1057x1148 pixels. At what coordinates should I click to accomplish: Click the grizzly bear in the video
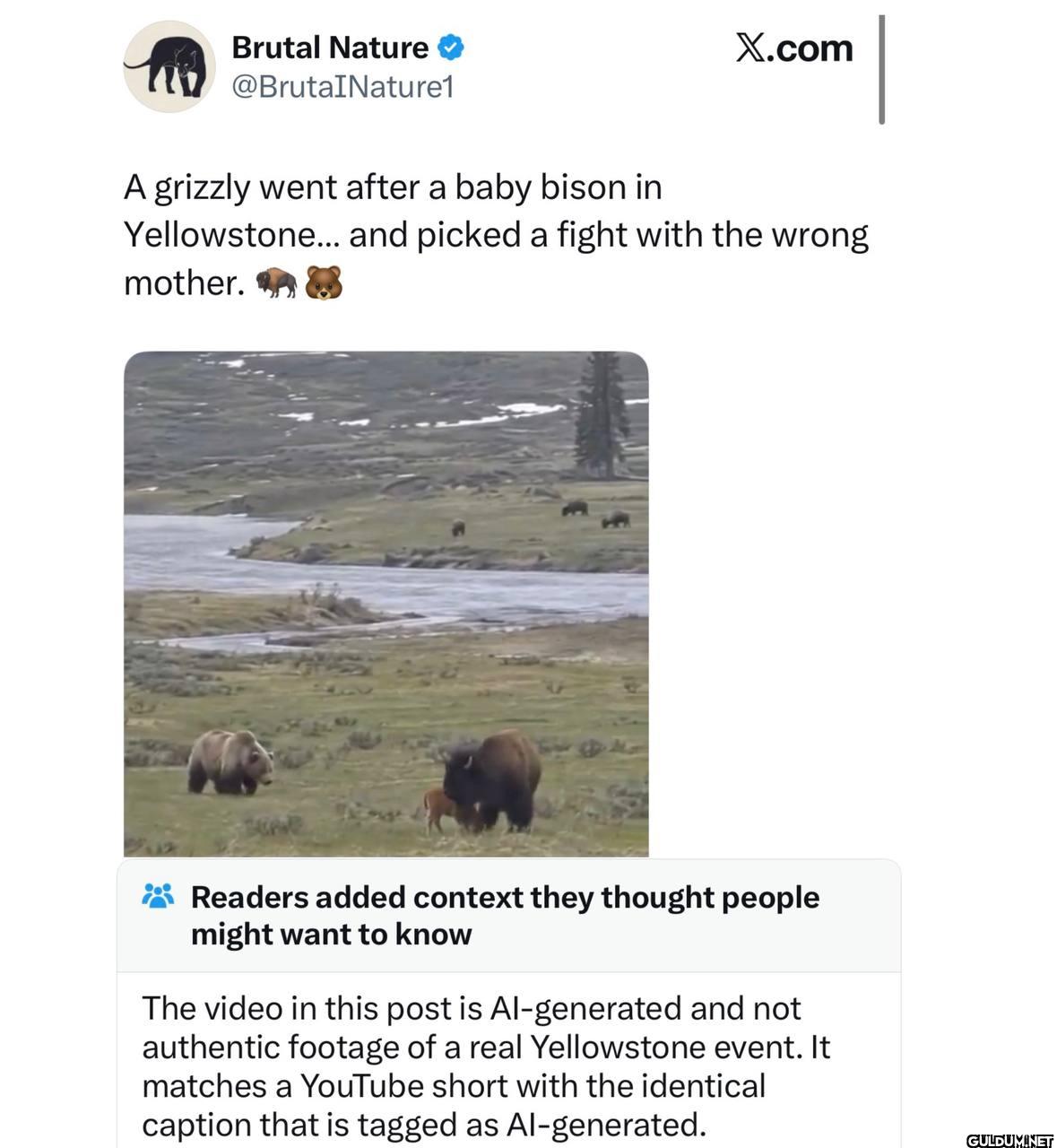click(x=230, y=762)
